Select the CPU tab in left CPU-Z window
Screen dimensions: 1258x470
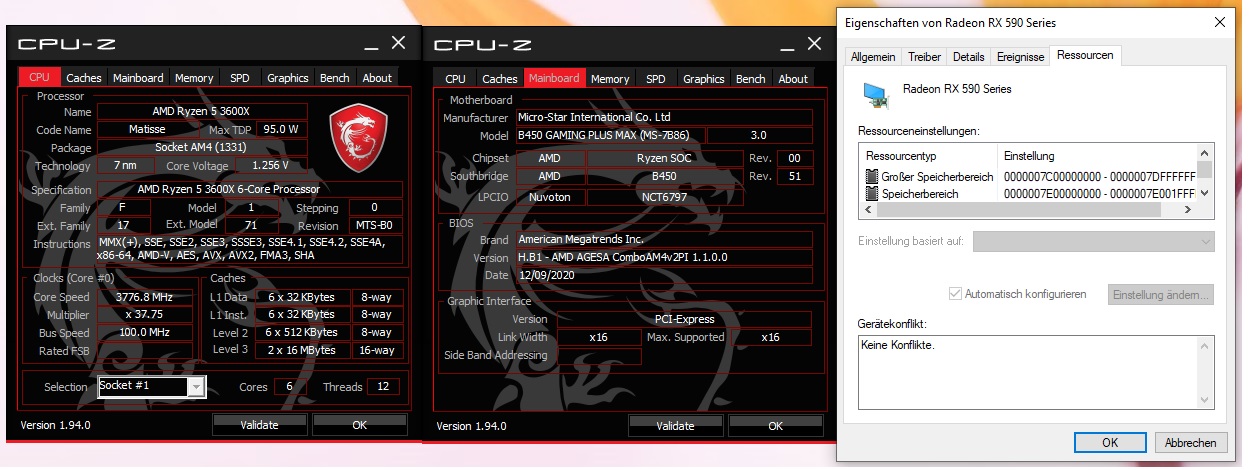tap(39, 77)
